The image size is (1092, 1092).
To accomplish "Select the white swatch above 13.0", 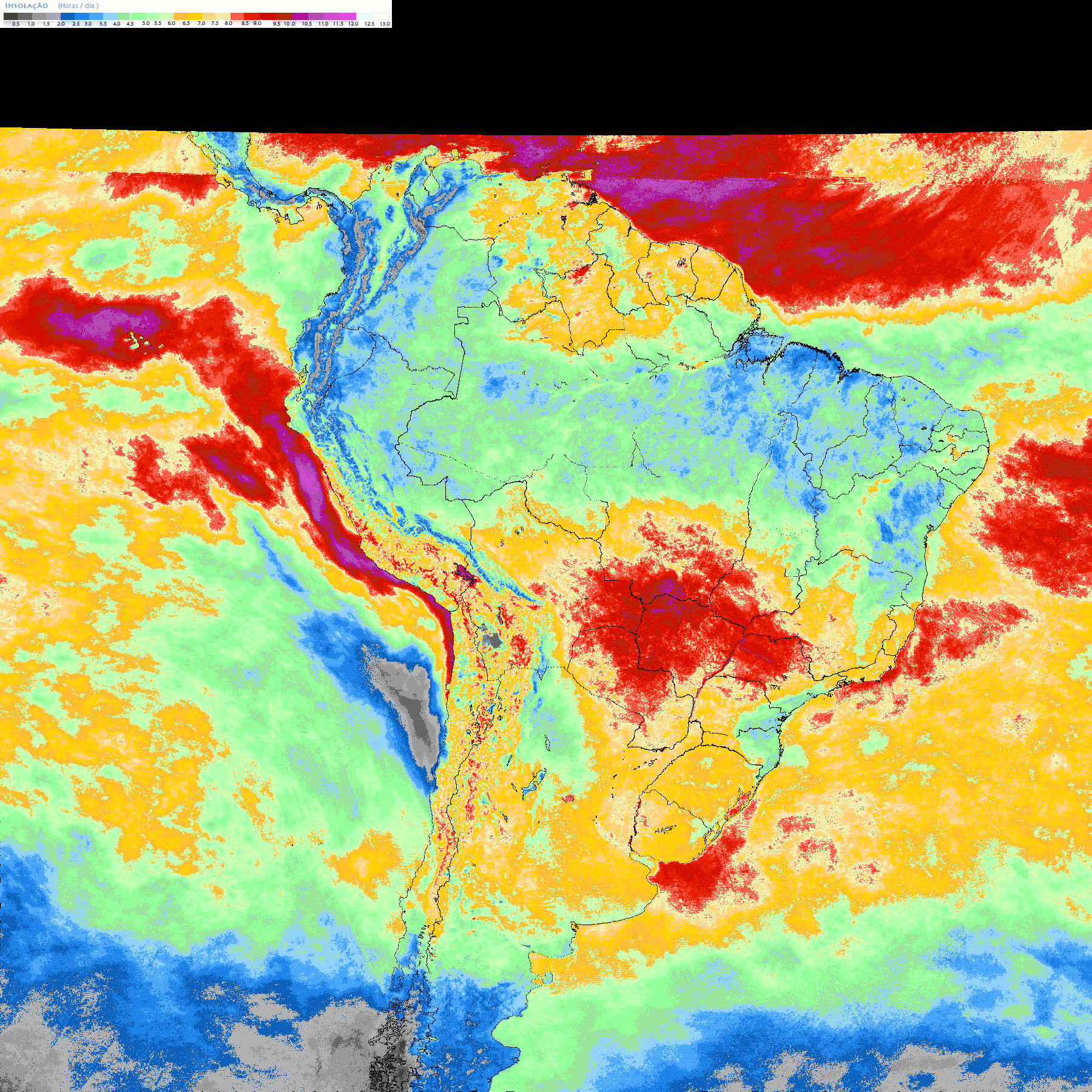I will [381, 16].
